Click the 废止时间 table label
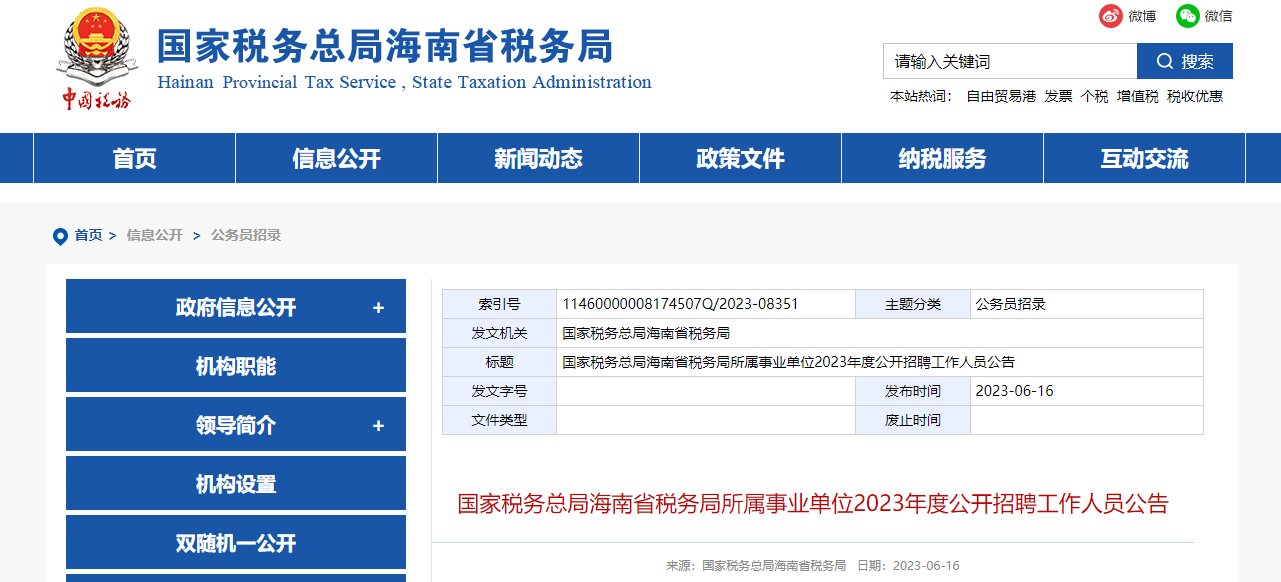The width and height of the screenshot is (1281, 582). (913, 420)
